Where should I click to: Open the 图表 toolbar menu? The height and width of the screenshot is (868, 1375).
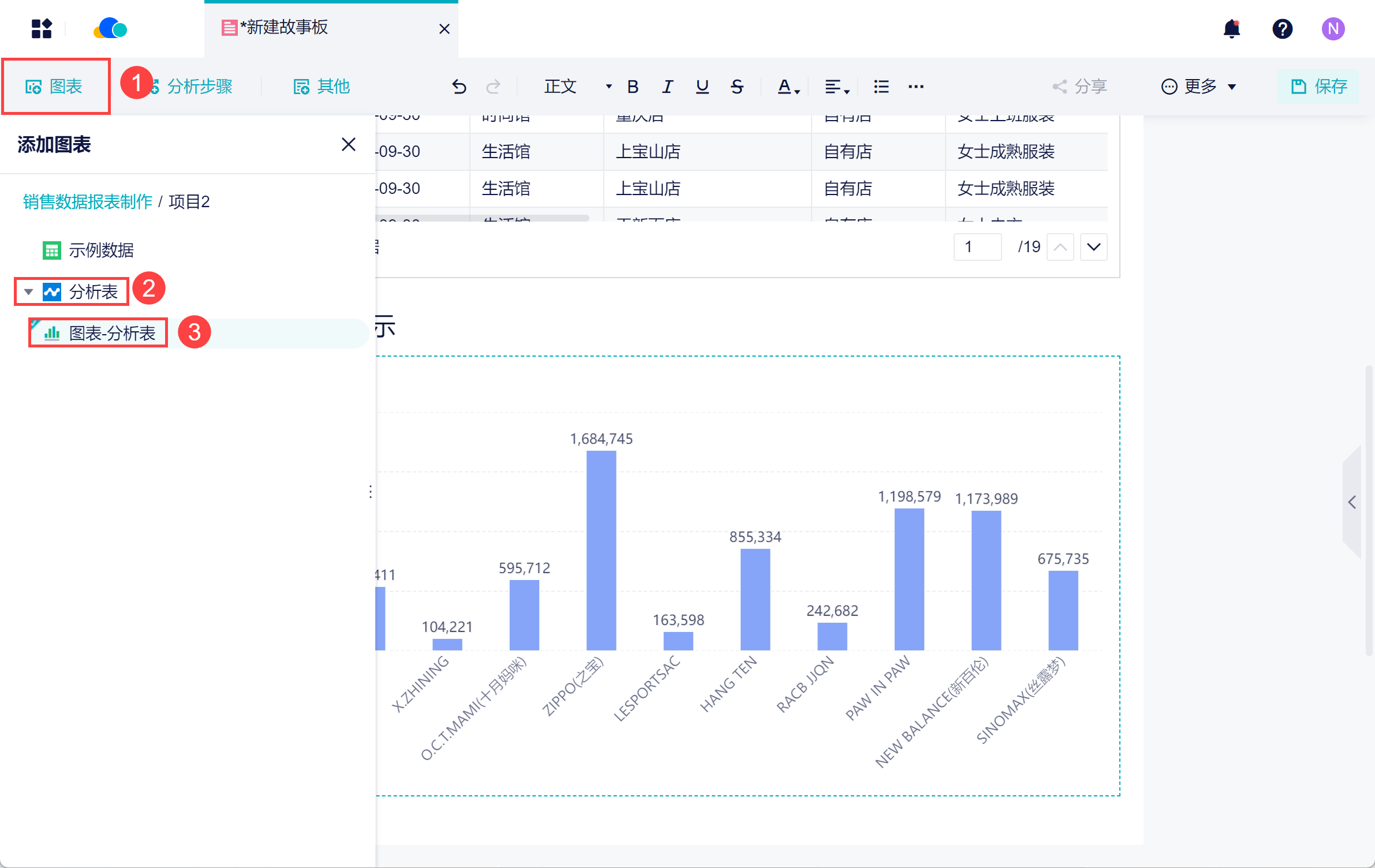pyautogui.click(x=54, y=87)
